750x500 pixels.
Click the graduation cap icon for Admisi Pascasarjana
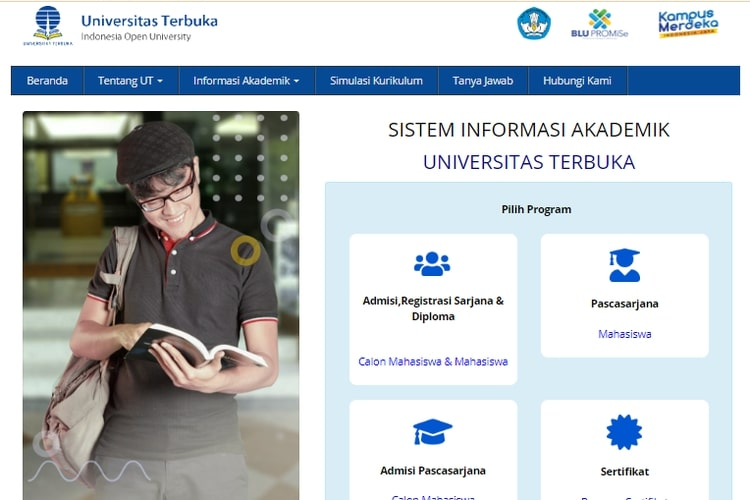(x=432, y=432)
